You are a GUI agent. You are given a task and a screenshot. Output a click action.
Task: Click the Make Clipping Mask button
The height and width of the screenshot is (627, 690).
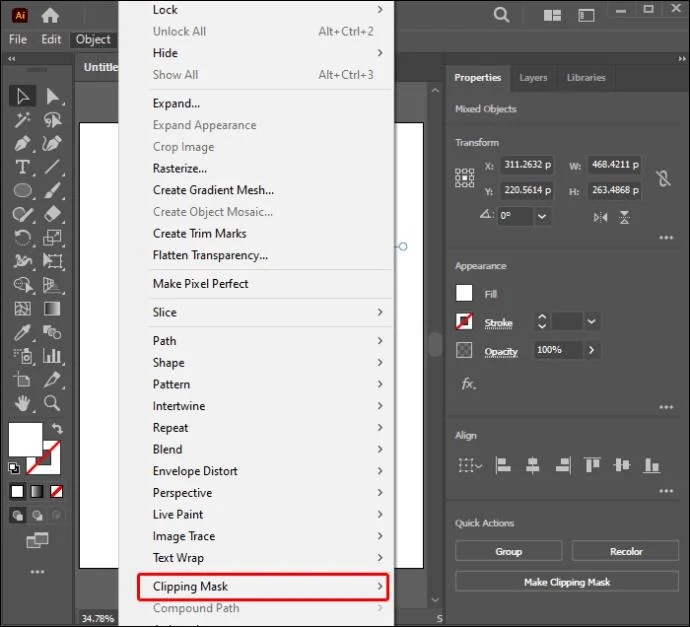pos(567,582)
